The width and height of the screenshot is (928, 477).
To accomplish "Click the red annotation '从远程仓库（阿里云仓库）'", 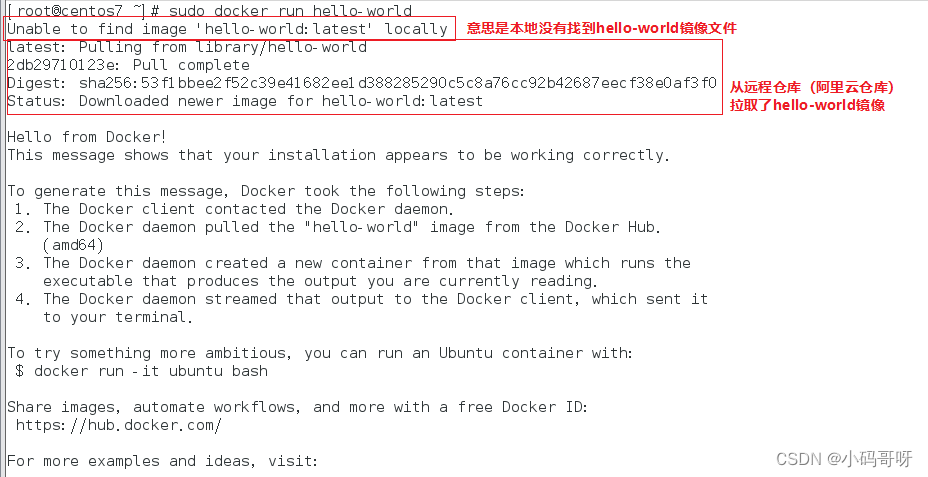I will [811, 87].
